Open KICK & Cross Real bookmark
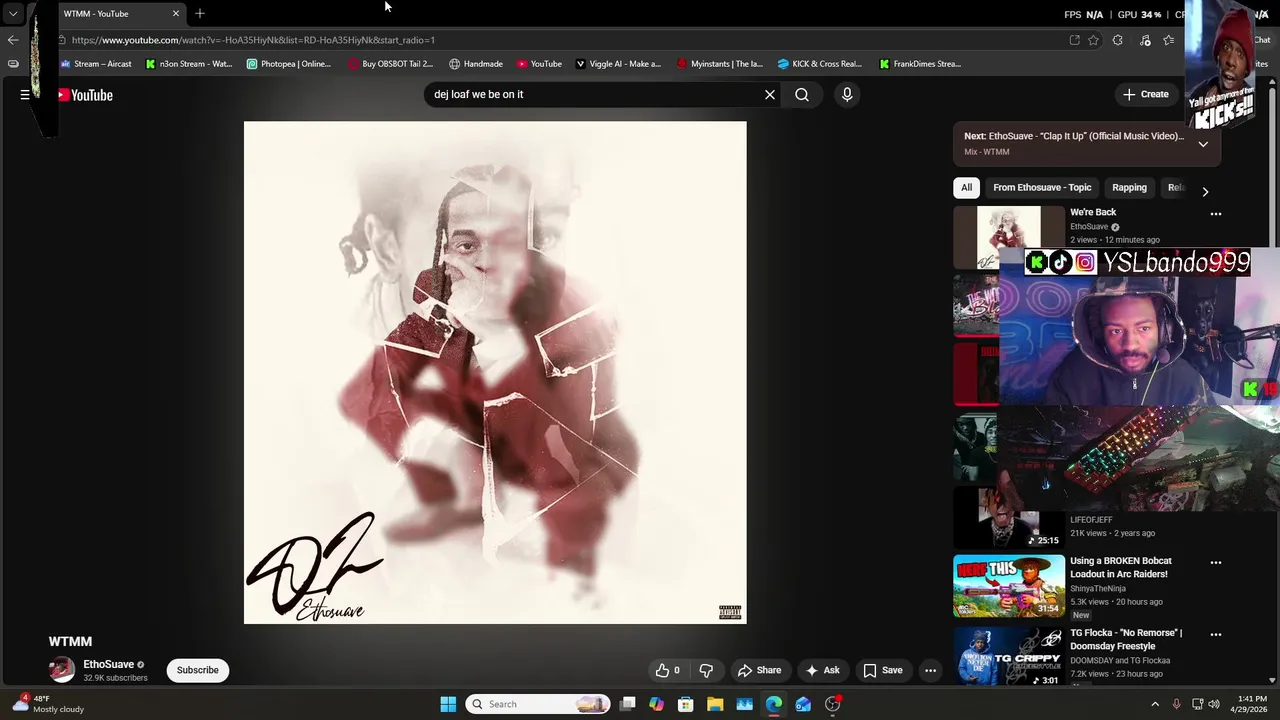1280x720 pixels. coord(820,64)
